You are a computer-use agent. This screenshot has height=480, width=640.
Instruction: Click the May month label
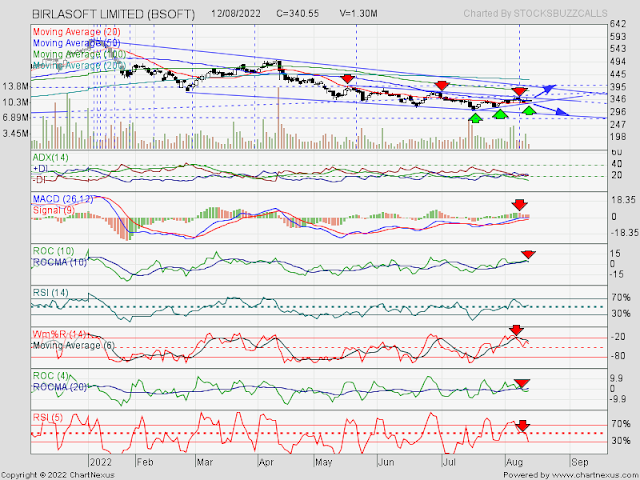[x=324, y=462]
